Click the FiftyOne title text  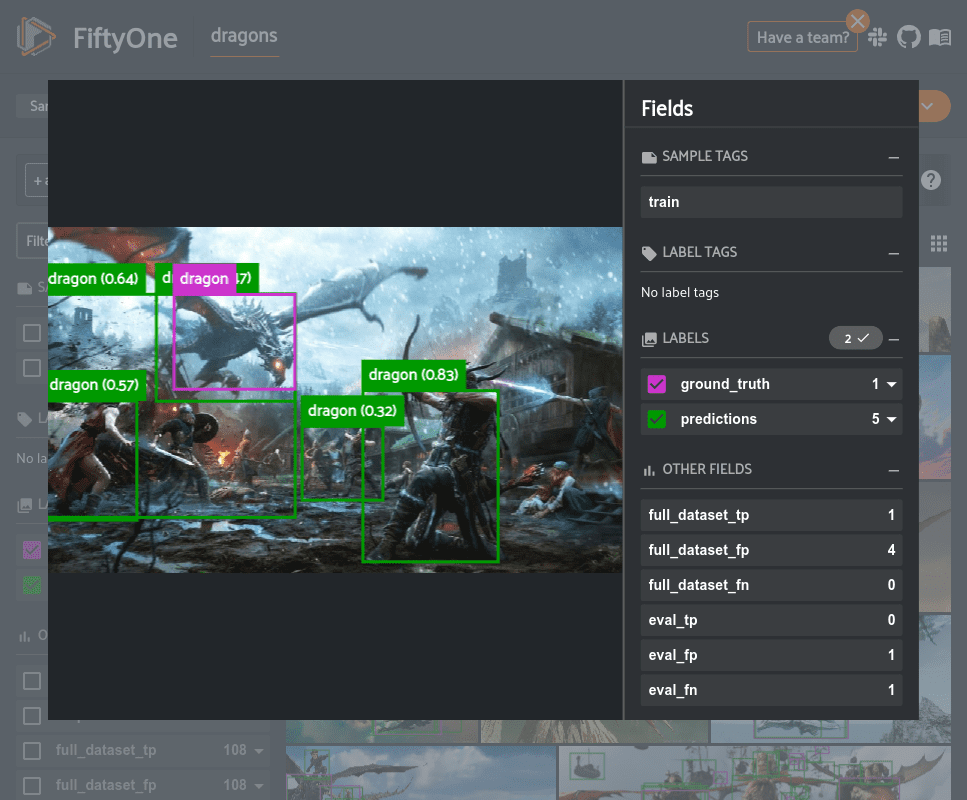pos(125,38)
